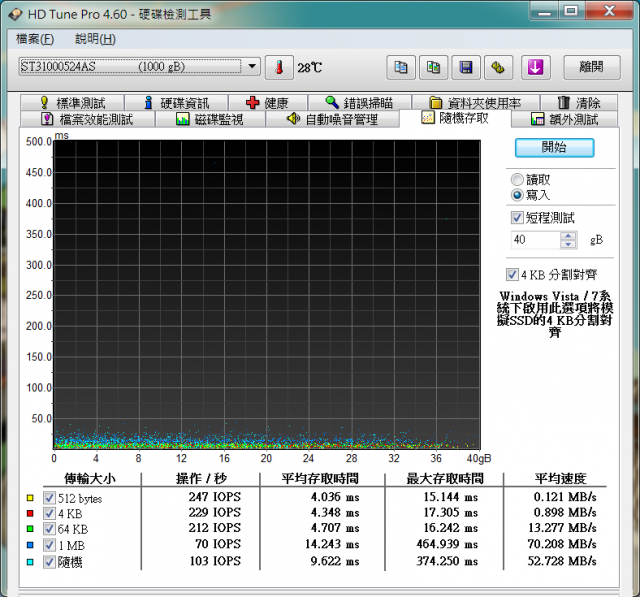
Task: Click the 28℃ temperature reading
Action: pos(309,68)
